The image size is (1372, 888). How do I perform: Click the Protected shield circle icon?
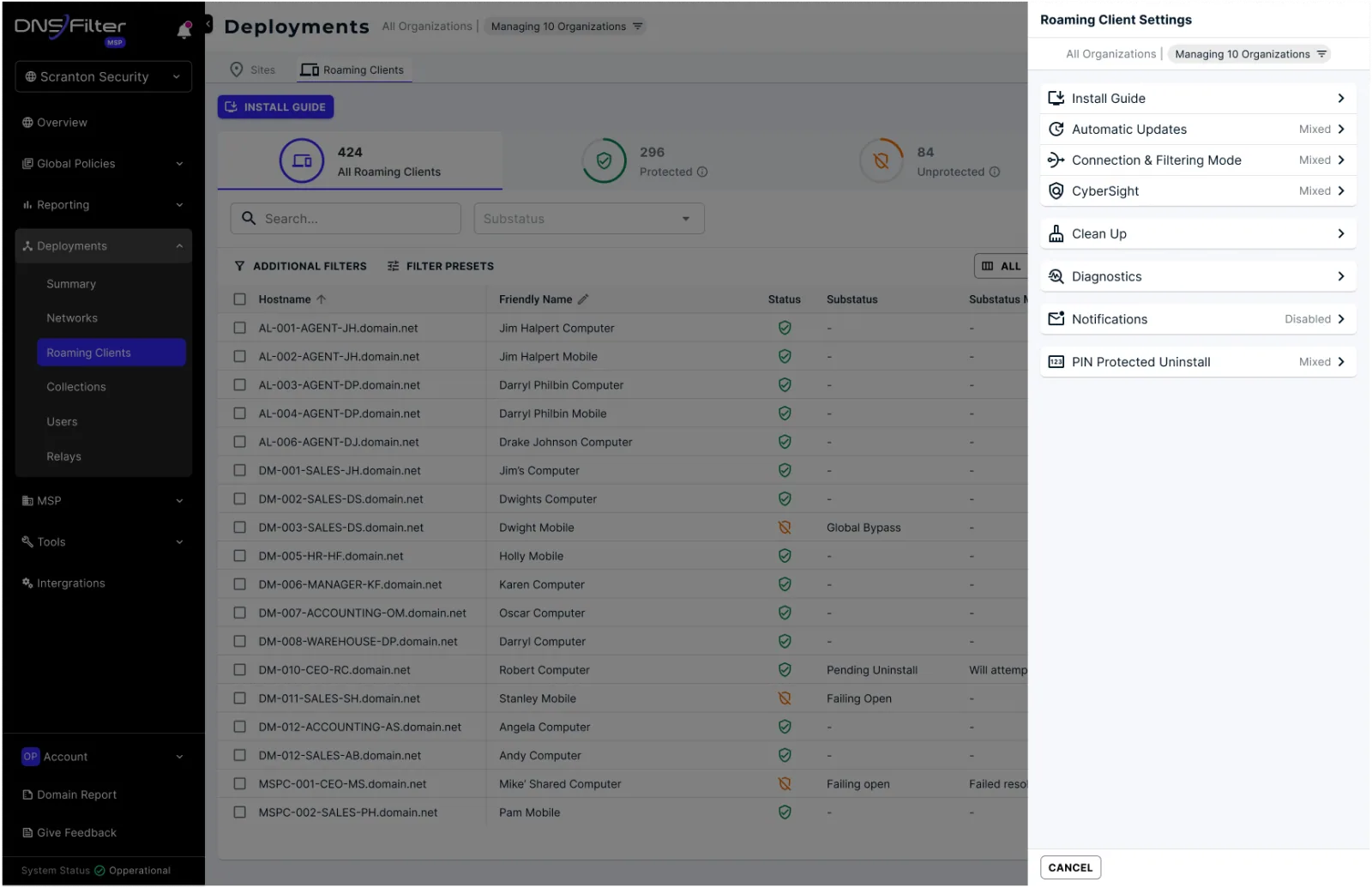[x=604, y=160]
